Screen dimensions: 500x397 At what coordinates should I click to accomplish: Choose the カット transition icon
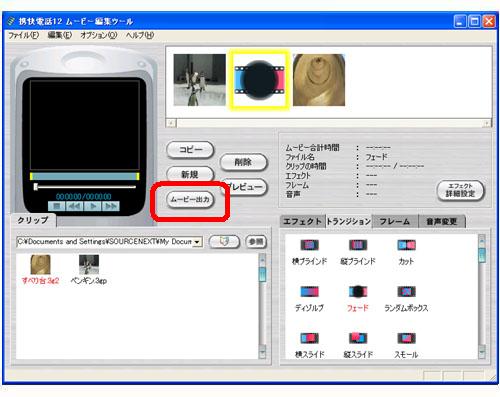point(406,245)
